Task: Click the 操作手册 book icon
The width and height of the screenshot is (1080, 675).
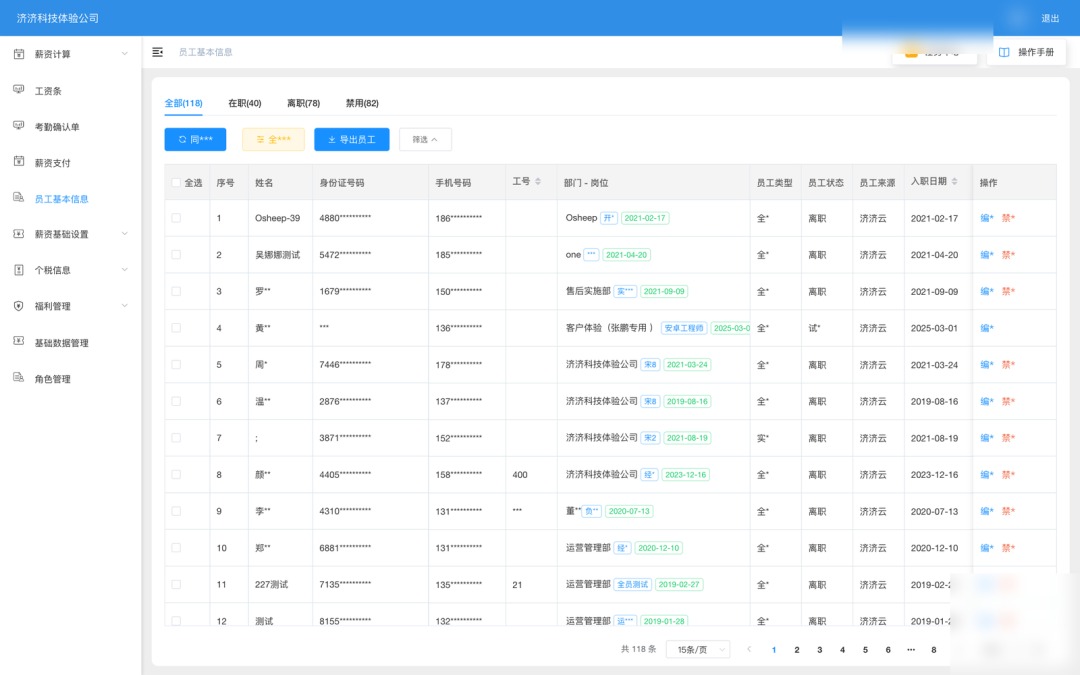Action: tap(1004, 52)
